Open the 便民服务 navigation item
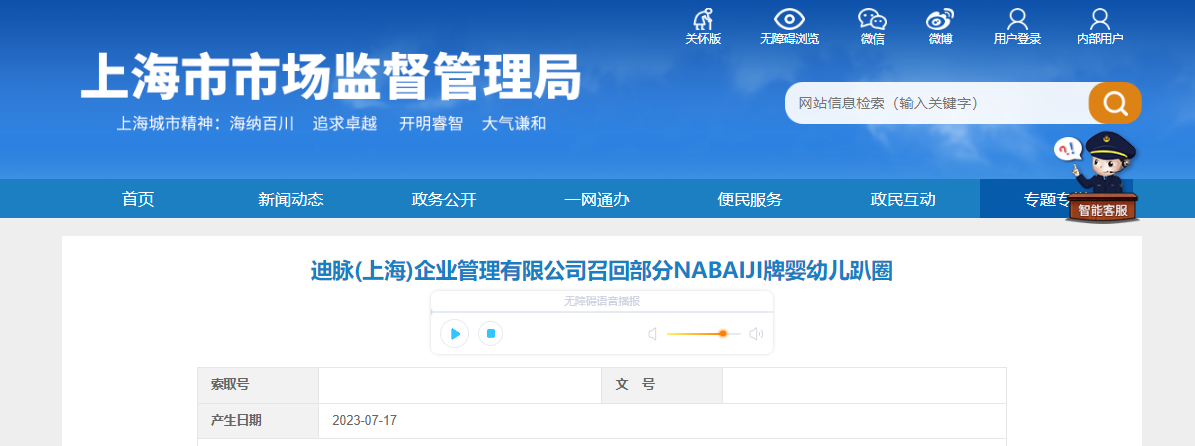The image size is (1195, 446). click(750, 200)
